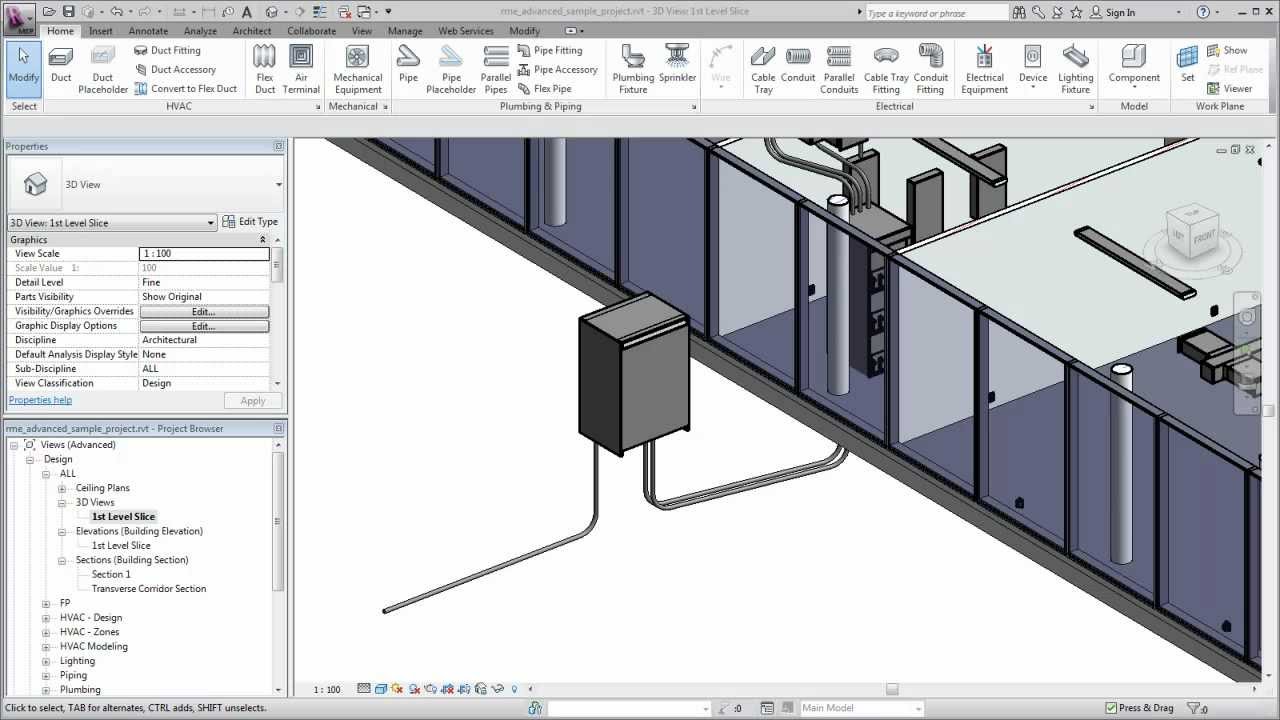Screen dimensions: 1280x720
Task: Select the Sprinkler tool
Action: (x=677, y=67)
